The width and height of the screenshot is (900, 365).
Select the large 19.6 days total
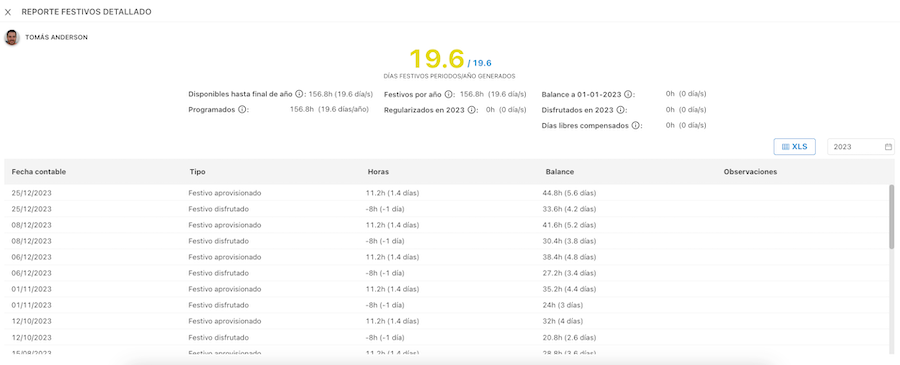coord(436,59)
